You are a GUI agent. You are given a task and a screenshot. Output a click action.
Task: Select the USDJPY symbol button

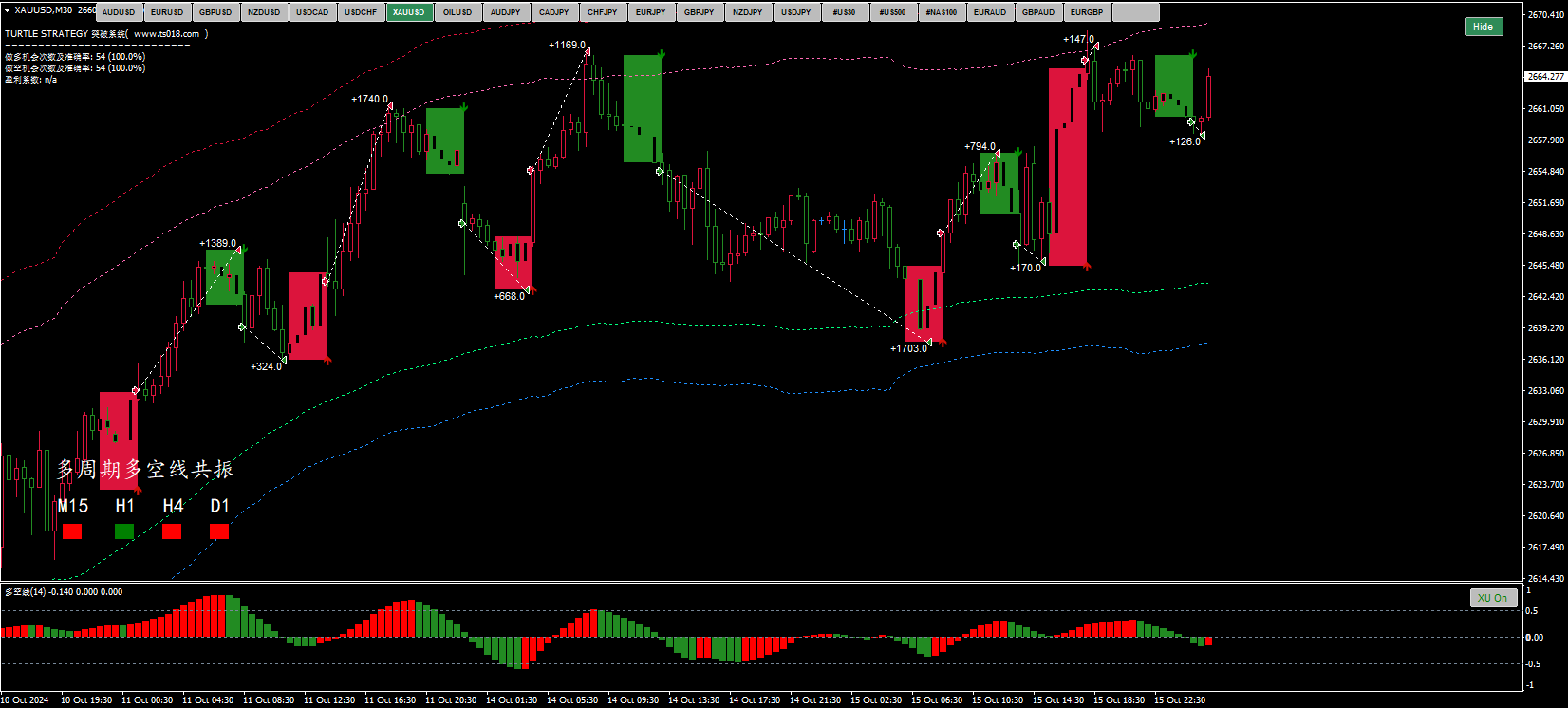point(796,12)
